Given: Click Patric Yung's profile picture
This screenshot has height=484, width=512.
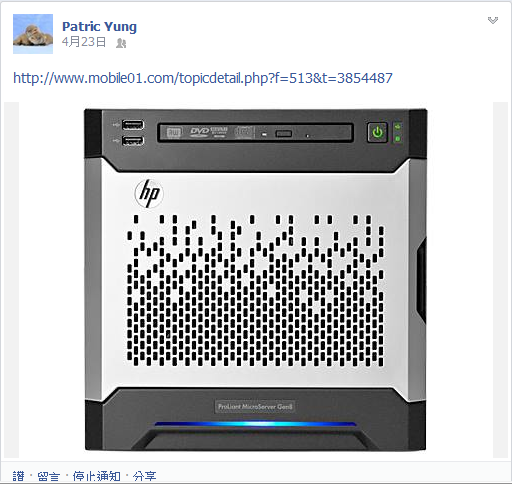Looking at the screenshot, I should tap(33, 34).
